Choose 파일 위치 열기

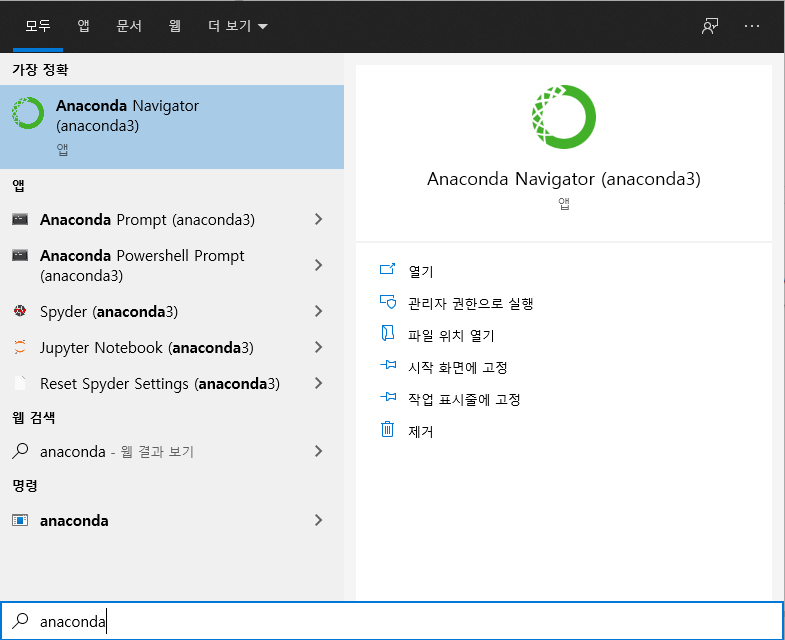point(451,335)
